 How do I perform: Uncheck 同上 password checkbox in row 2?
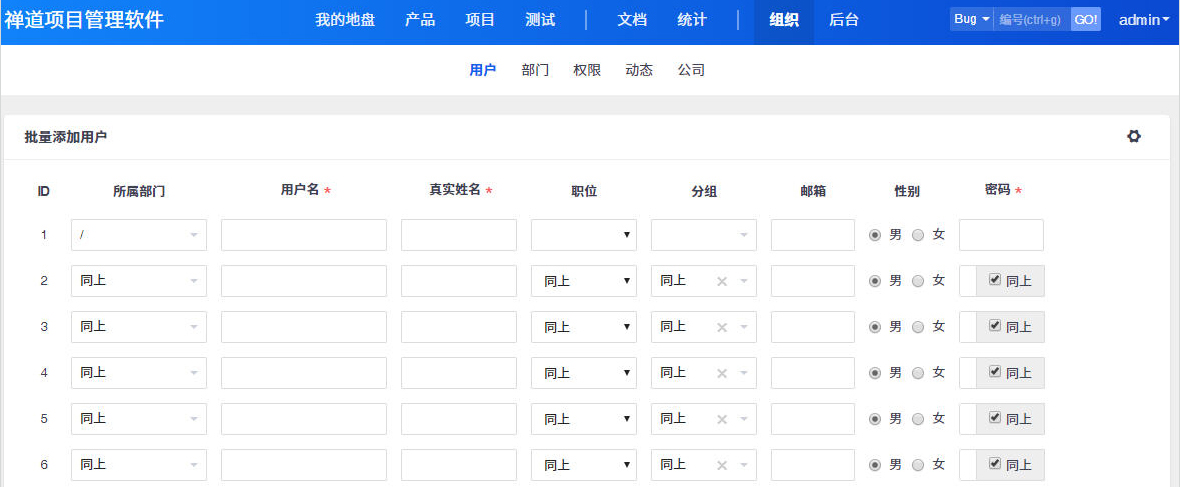(994, 280)
